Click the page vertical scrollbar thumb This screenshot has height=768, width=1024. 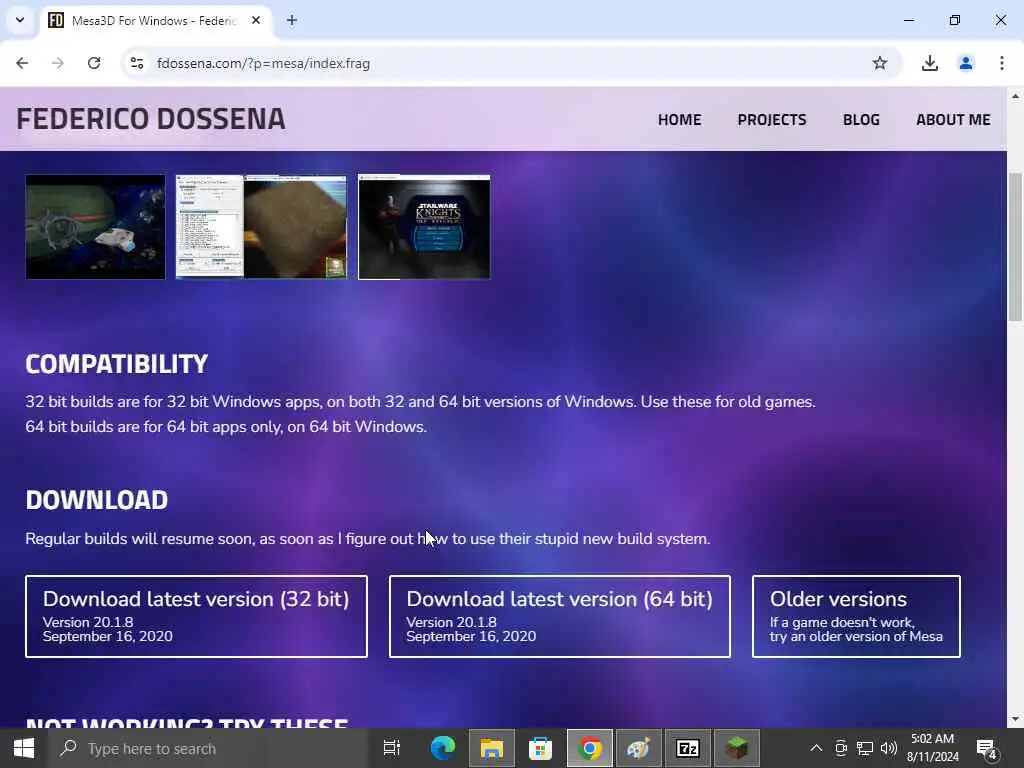1016,247
